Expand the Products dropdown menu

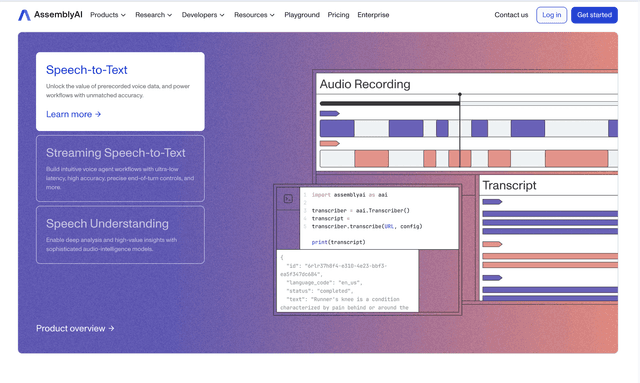pyautogui.click(x=108, y=15)
